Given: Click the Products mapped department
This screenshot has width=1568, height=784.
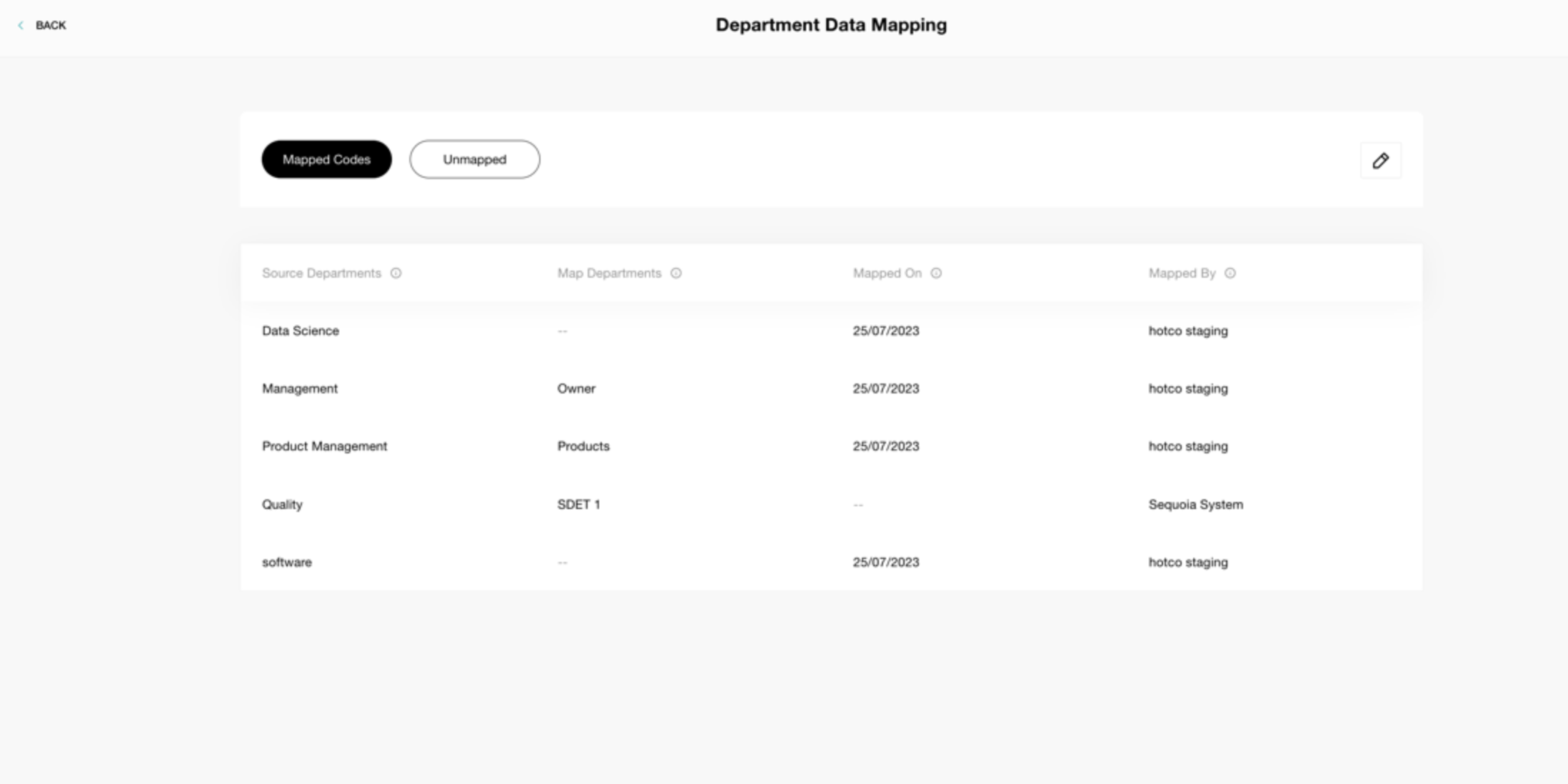Looking at the screenshot, I should pos(583,446).
